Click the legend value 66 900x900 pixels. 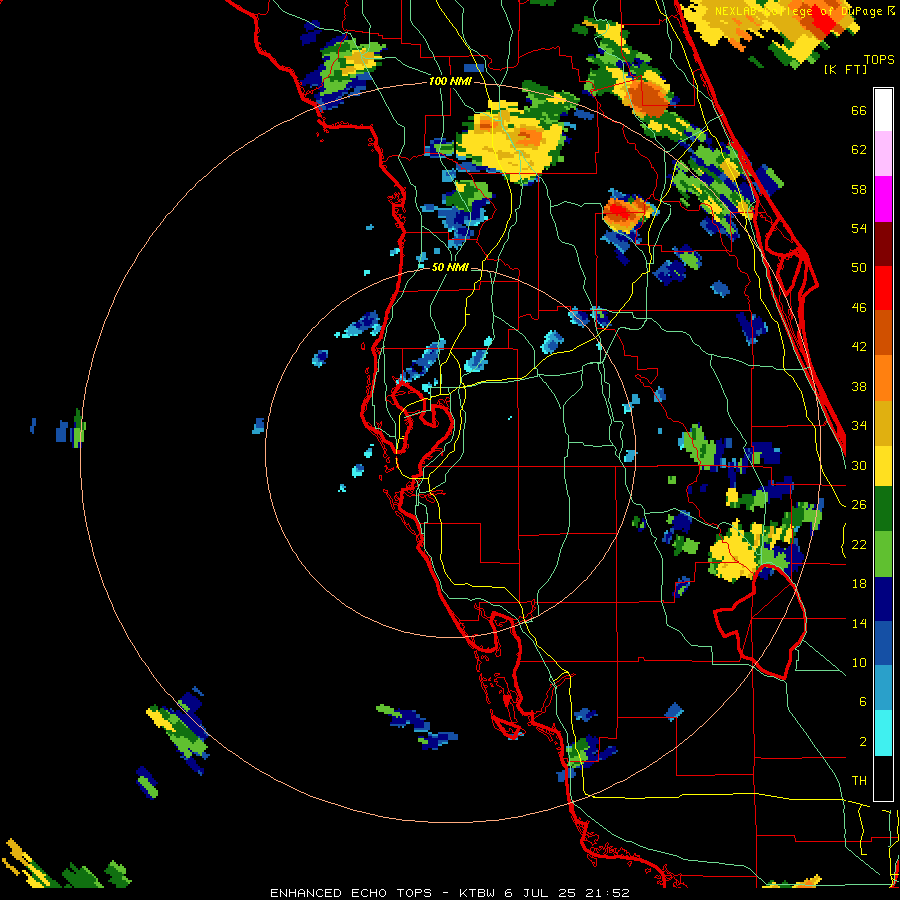pos(859,111)
